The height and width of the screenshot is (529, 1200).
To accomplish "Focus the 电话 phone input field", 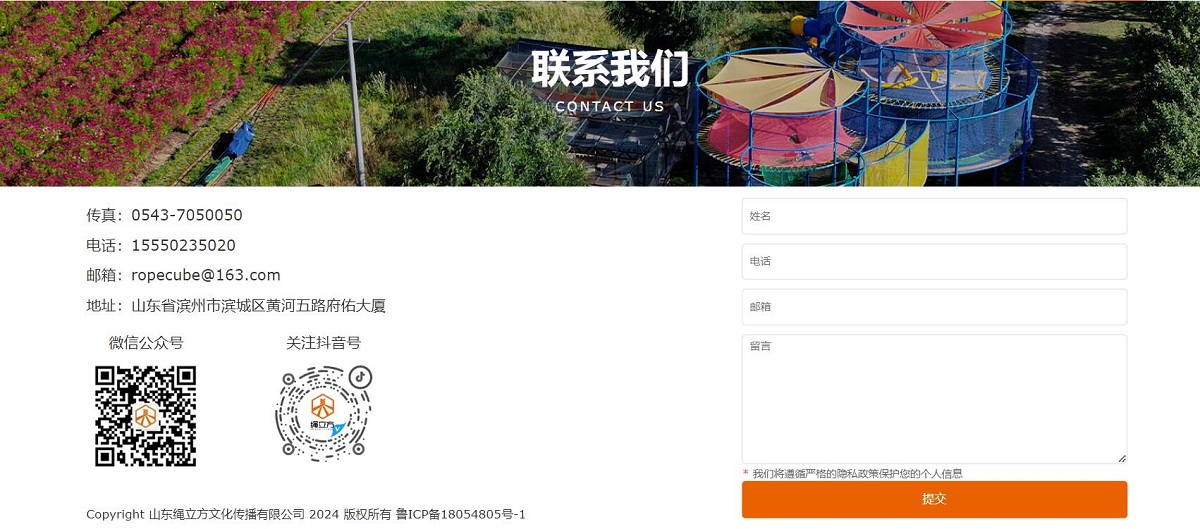I will tap(934, 261).
